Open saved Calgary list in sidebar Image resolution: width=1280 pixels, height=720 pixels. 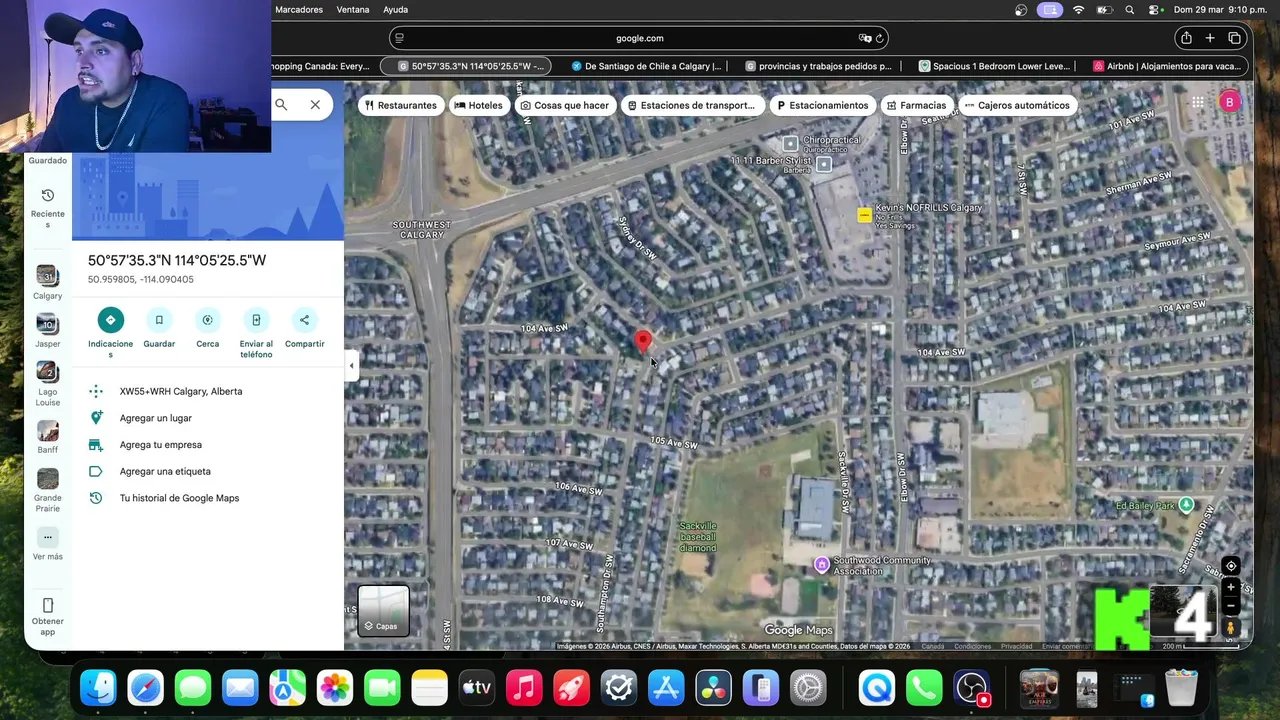coord(47,282)
